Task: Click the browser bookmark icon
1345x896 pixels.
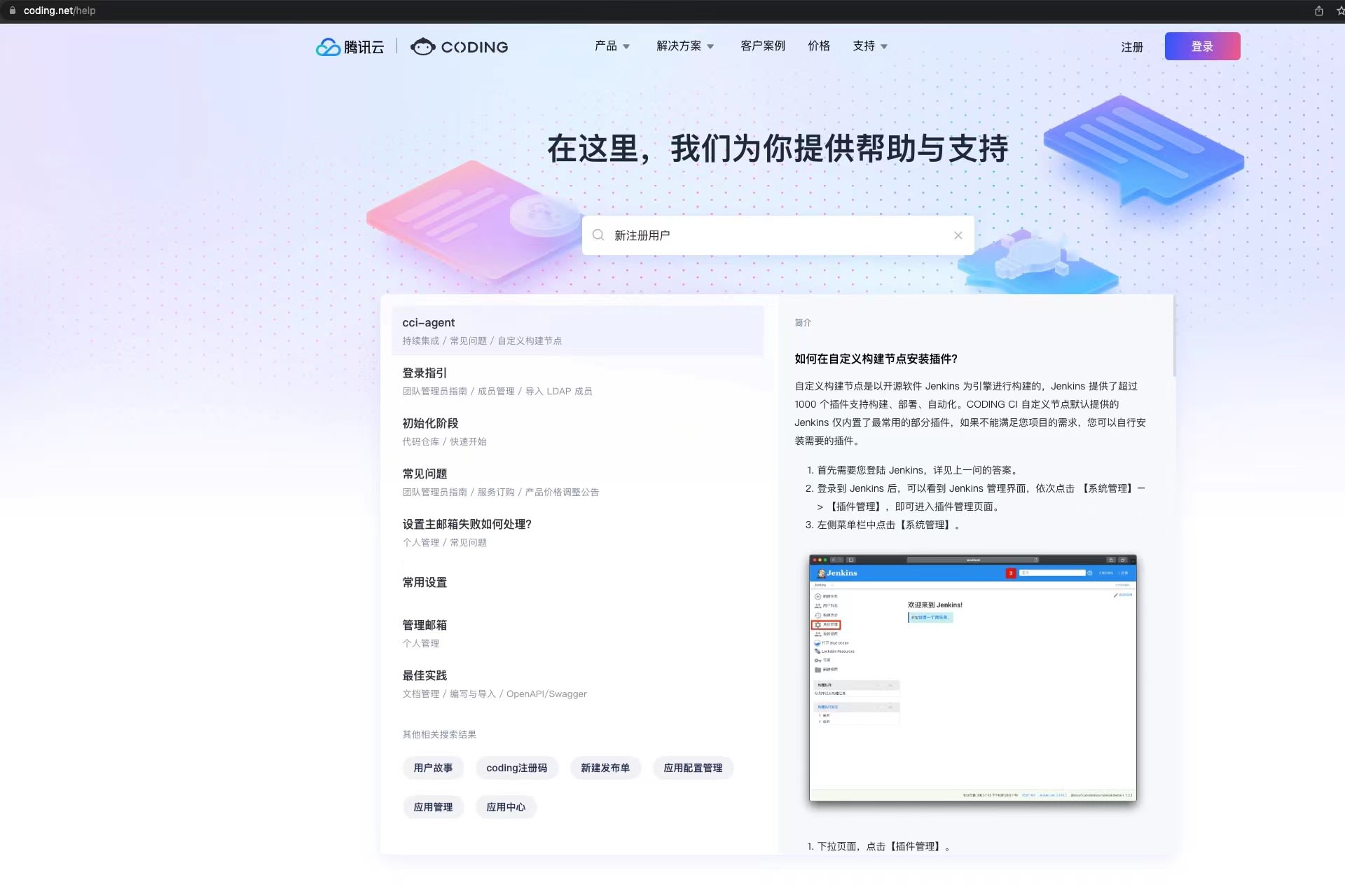Action: 1339,10
